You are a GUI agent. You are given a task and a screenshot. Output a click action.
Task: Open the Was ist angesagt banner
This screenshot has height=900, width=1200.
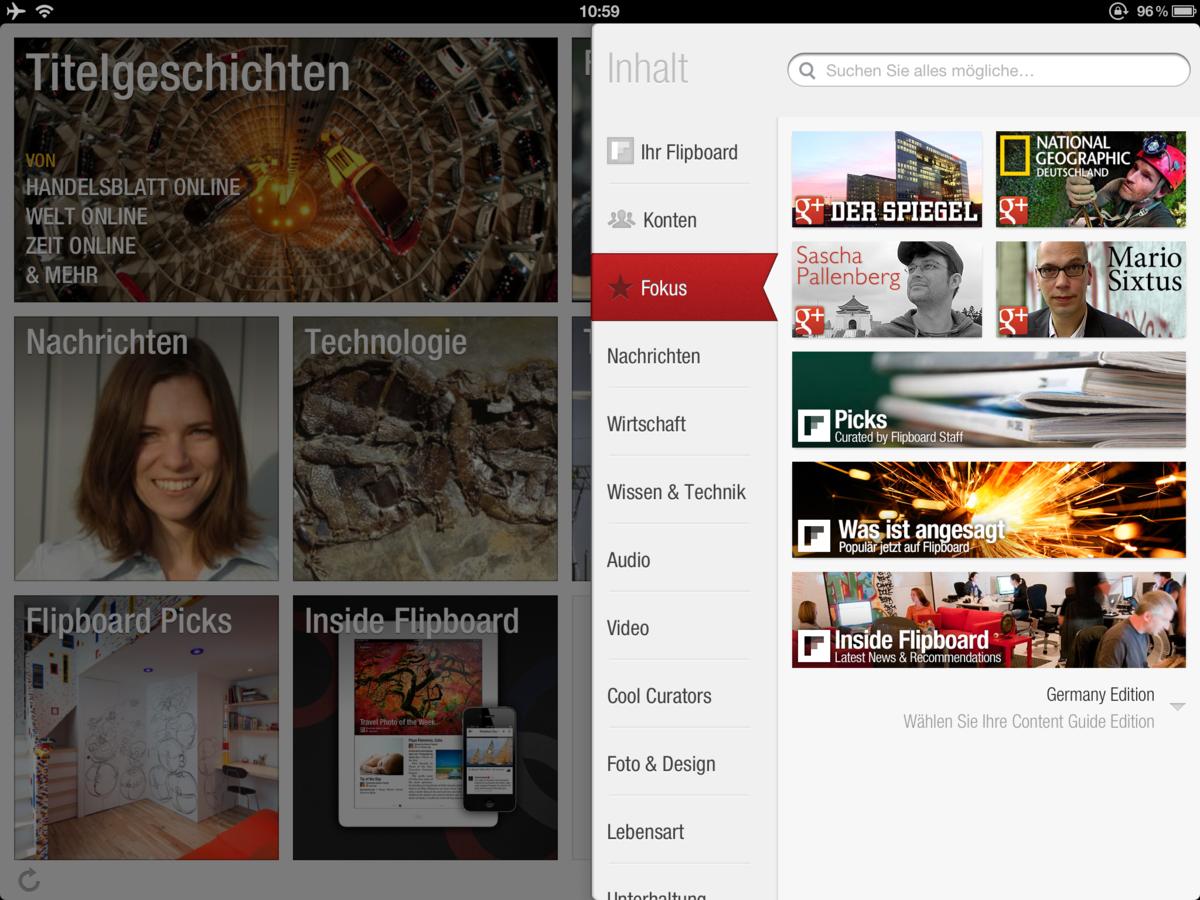coord(989,509)
